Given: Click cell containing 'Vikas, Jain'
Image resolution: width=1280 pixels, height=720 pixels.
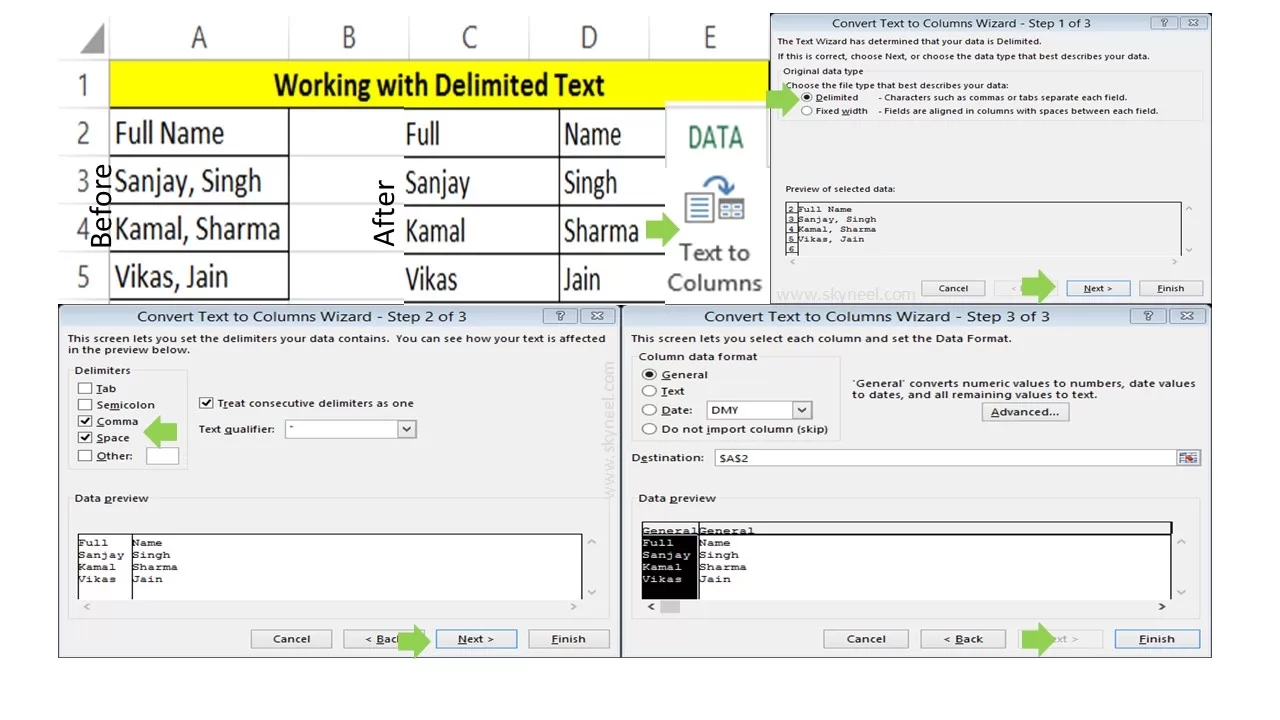Looking at the screenshot, I should 199,277.
